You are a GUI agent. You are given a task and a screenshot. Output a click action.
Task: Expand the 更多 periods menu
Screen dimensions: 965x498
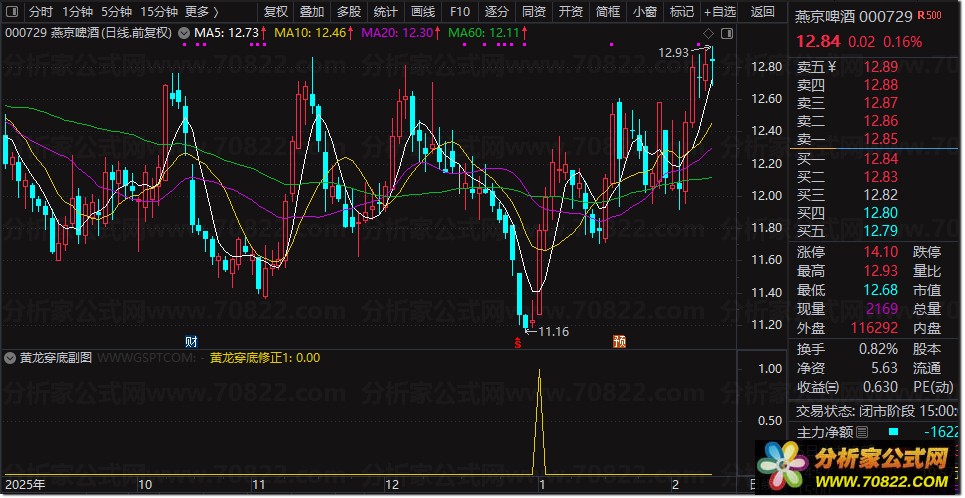(x=202, y=12)
